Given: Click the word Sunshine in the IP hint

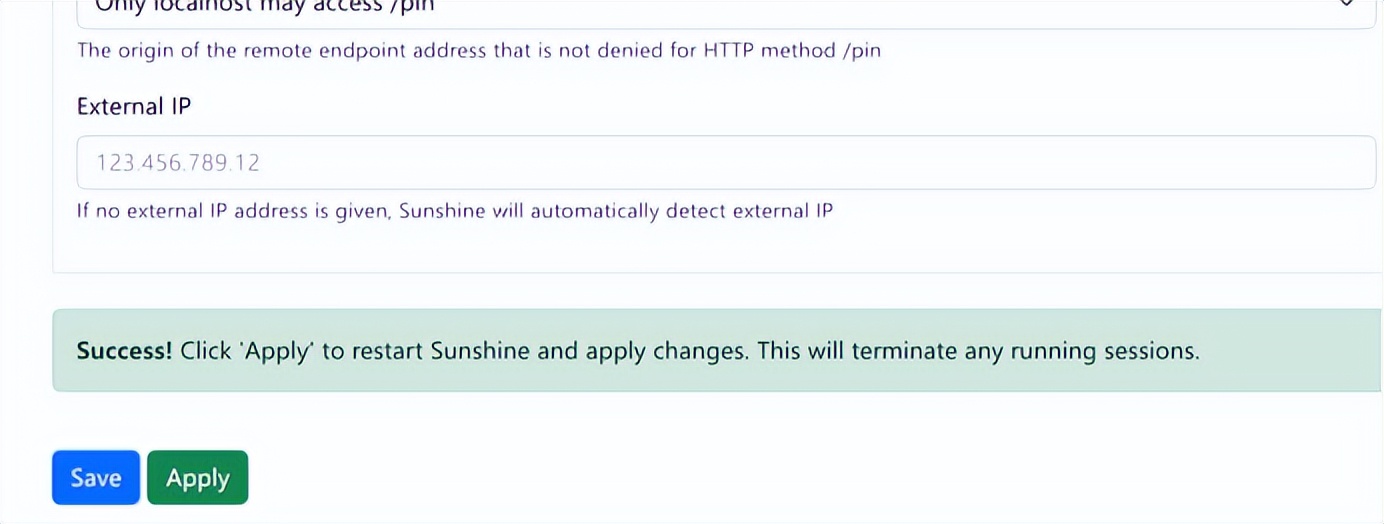Looking at the screenshot, I should coord(442,211).
